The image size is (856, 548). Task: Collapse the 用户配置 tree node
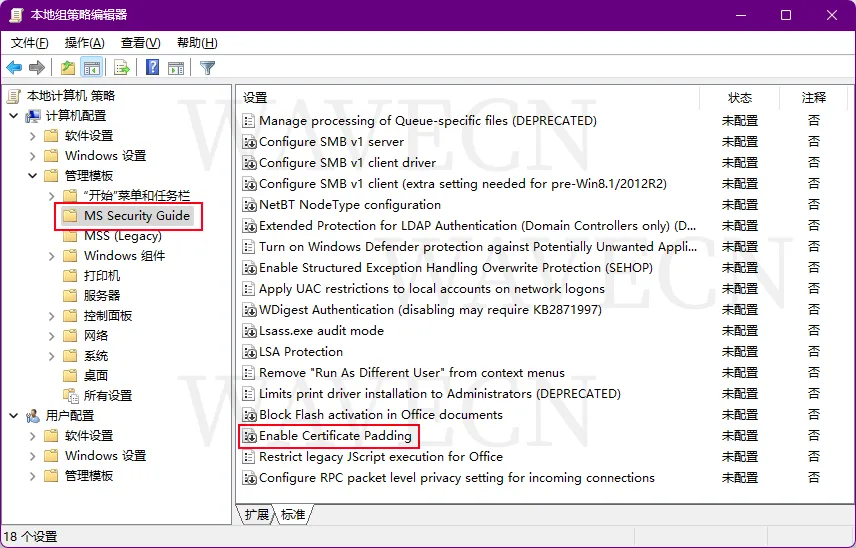tap(14, 416)
